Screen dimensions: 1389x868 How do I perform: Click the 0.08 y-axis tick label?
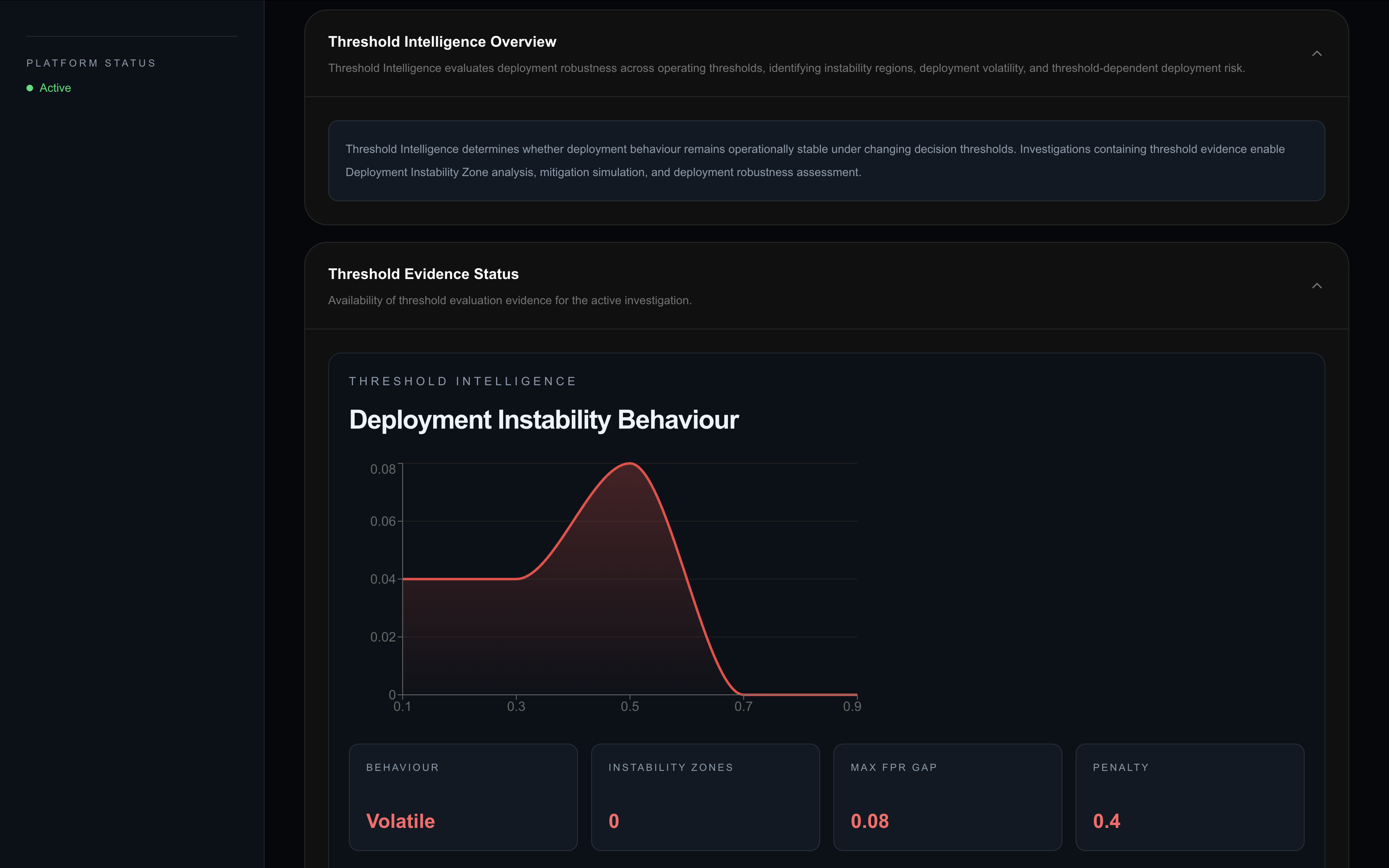pos(383,469)
